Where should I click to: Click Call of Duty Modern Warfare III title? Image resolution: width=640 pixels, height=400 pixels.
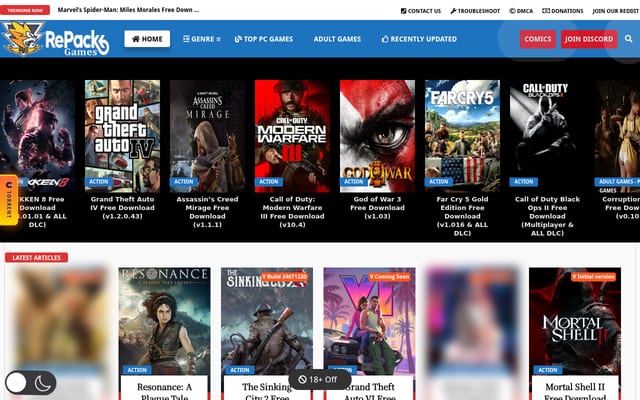pos(292,212)
